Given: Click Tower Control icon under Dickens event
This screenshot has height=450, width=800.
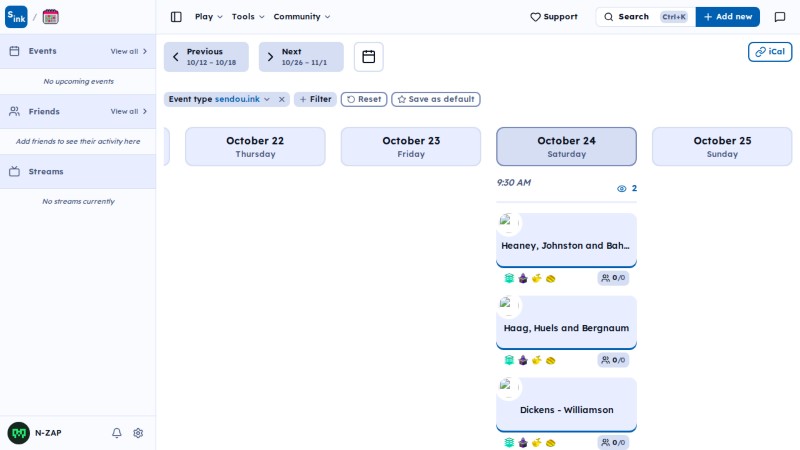Looking at the screenshot, I should tap(523, 442).
